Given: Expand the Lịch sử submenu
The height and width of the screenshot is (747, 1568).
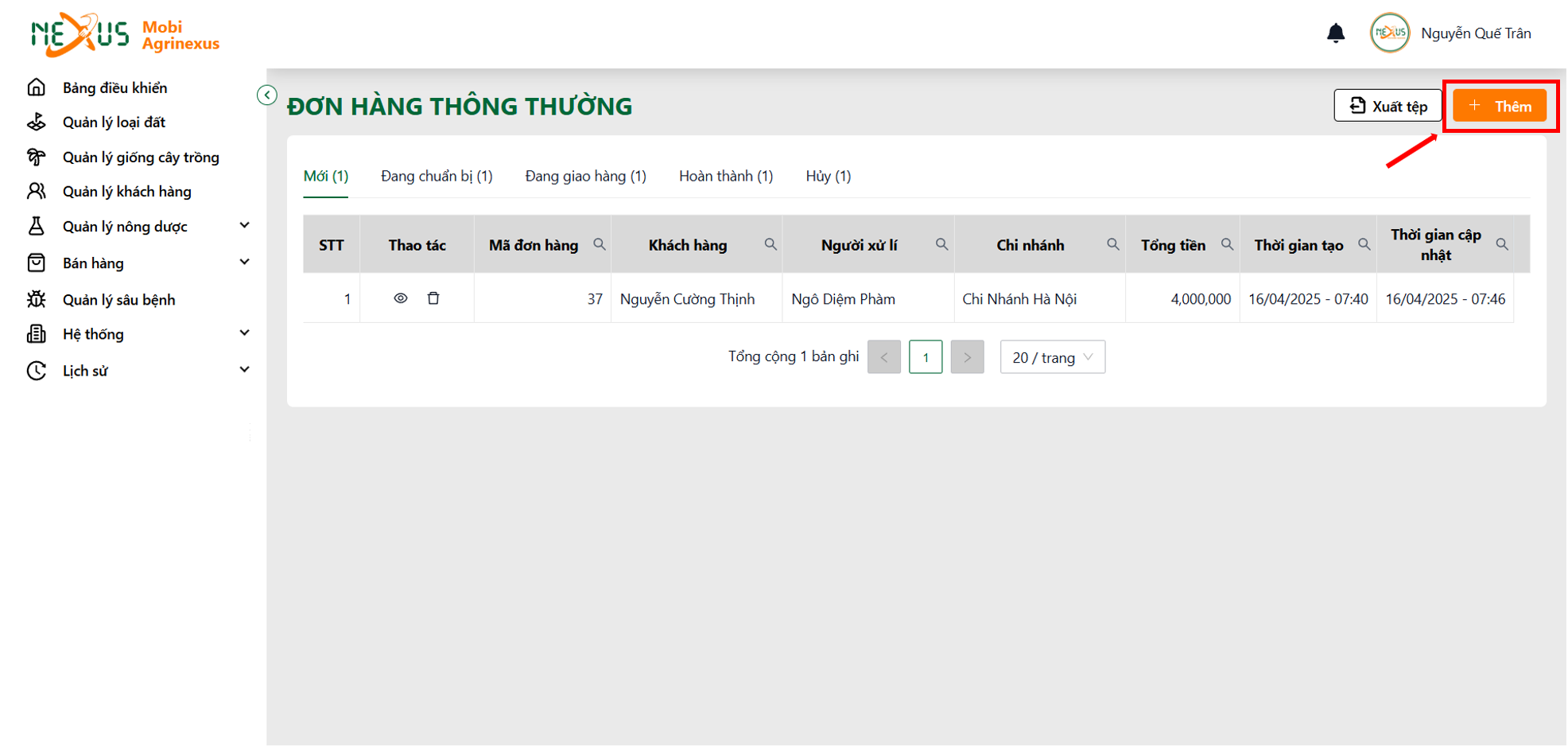Looking at the screenshot, I should coord(245,369).
